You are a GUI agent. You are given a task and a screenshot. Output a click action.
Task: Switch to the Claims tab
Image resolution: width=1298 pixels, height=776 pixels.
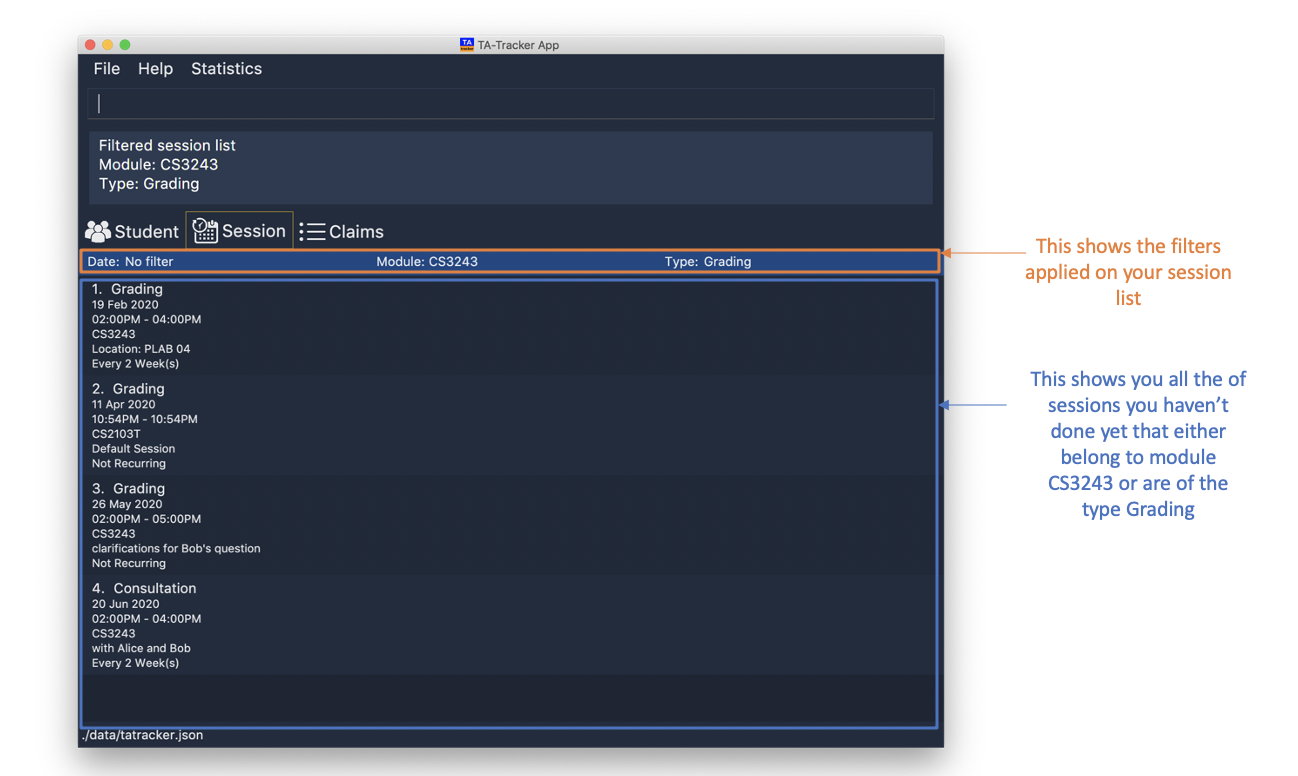tap(341, 231)
